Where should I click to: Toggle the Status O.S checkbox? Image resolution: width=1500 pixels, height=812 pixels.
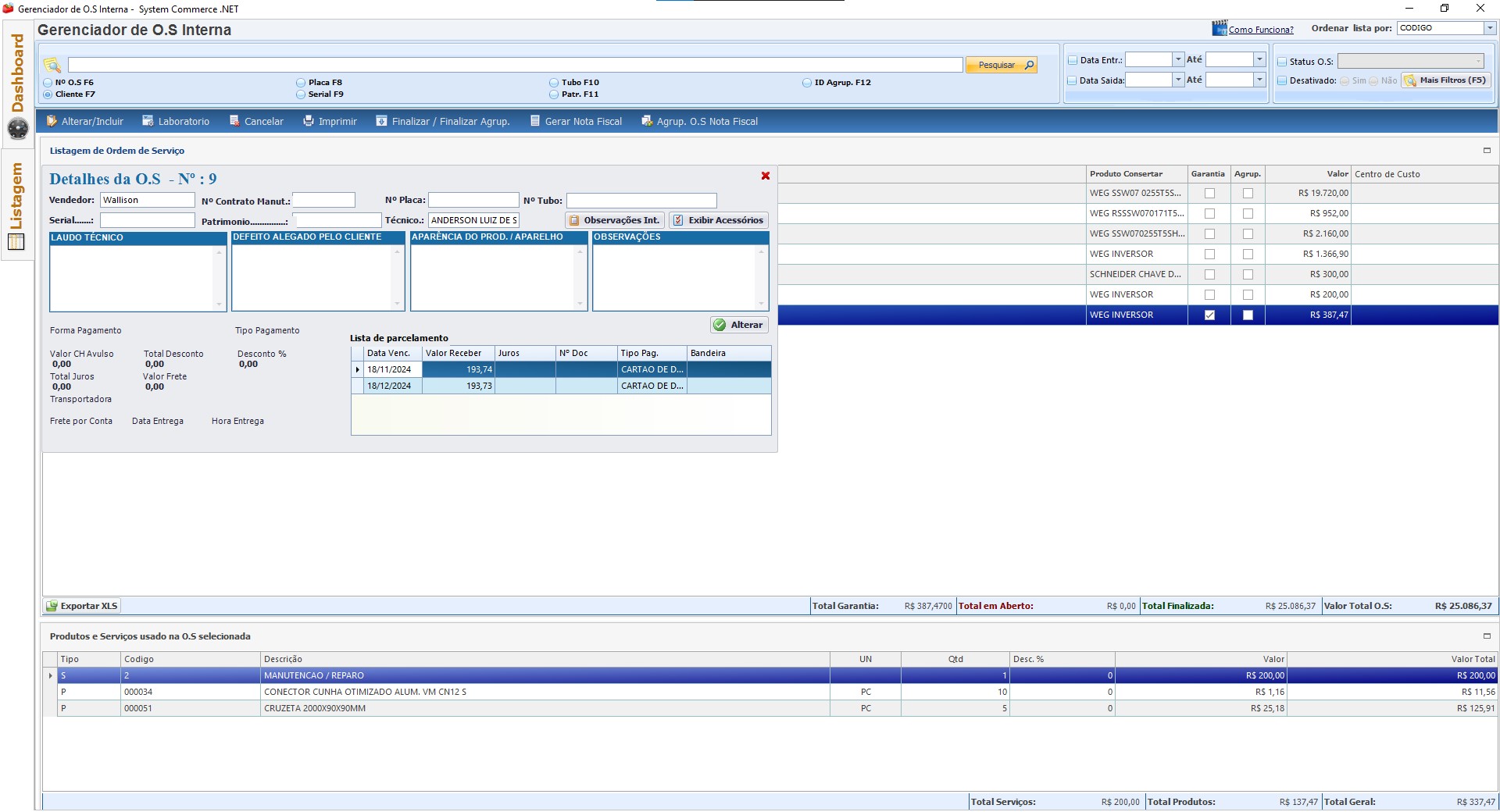(1282, 62)
